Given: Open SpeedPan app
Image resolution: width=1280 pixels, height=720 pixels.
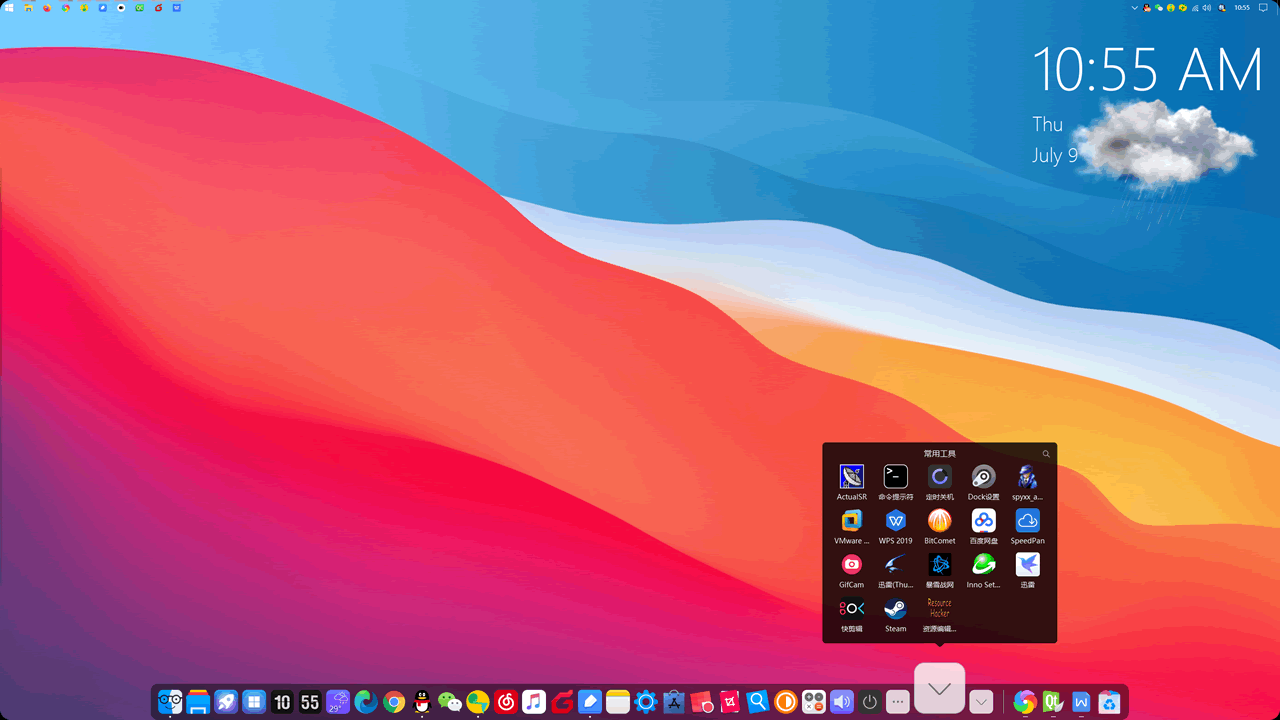Looking at the screenshot, I should pyautogui.click(x=1027, y=520).
